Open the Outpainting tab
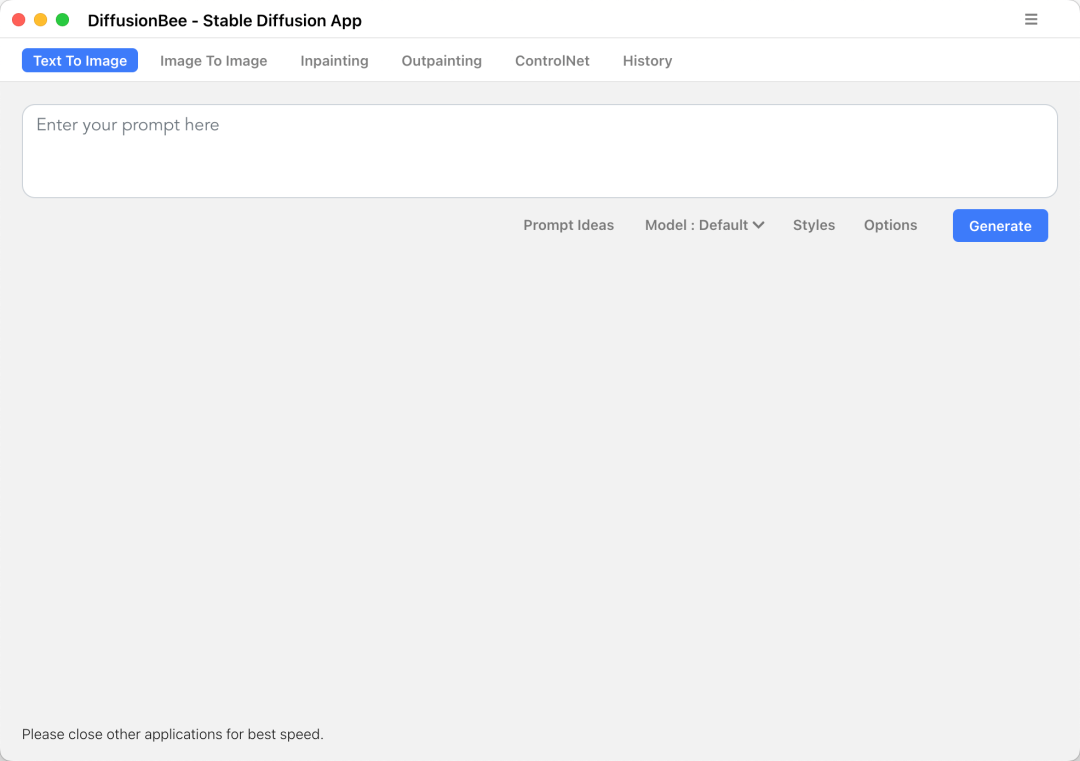Image resolution: width=1080 pixels, height=761 pixels. 441,61
